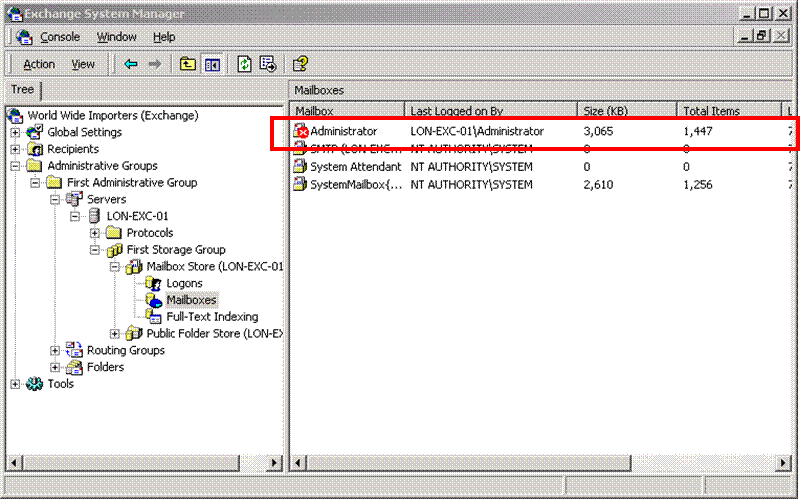Sort by the Total Items column header

tap(729, 110)
